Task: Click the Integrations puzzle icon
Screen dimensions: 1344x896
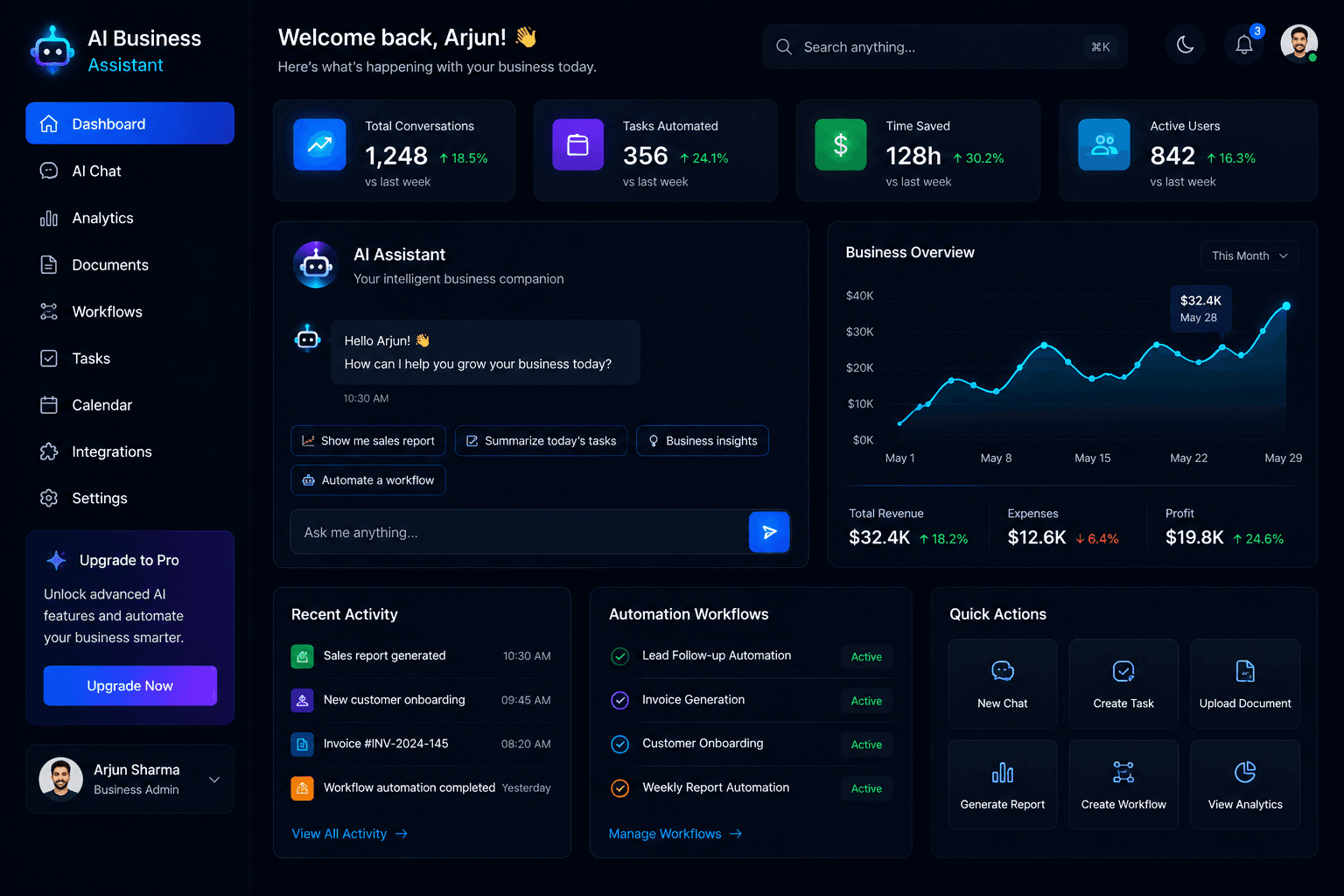Action: pos(49,451)
